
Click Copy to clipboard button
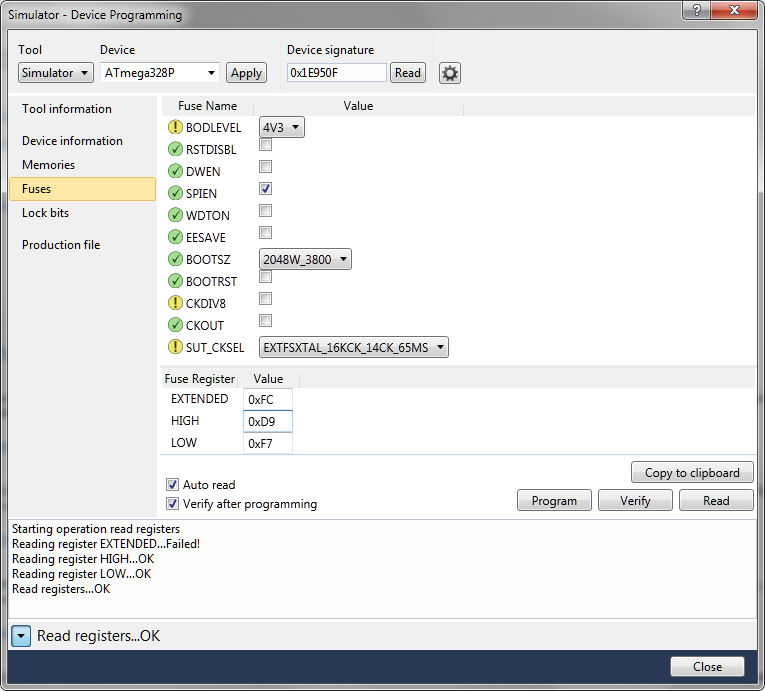tap(692, 472)
